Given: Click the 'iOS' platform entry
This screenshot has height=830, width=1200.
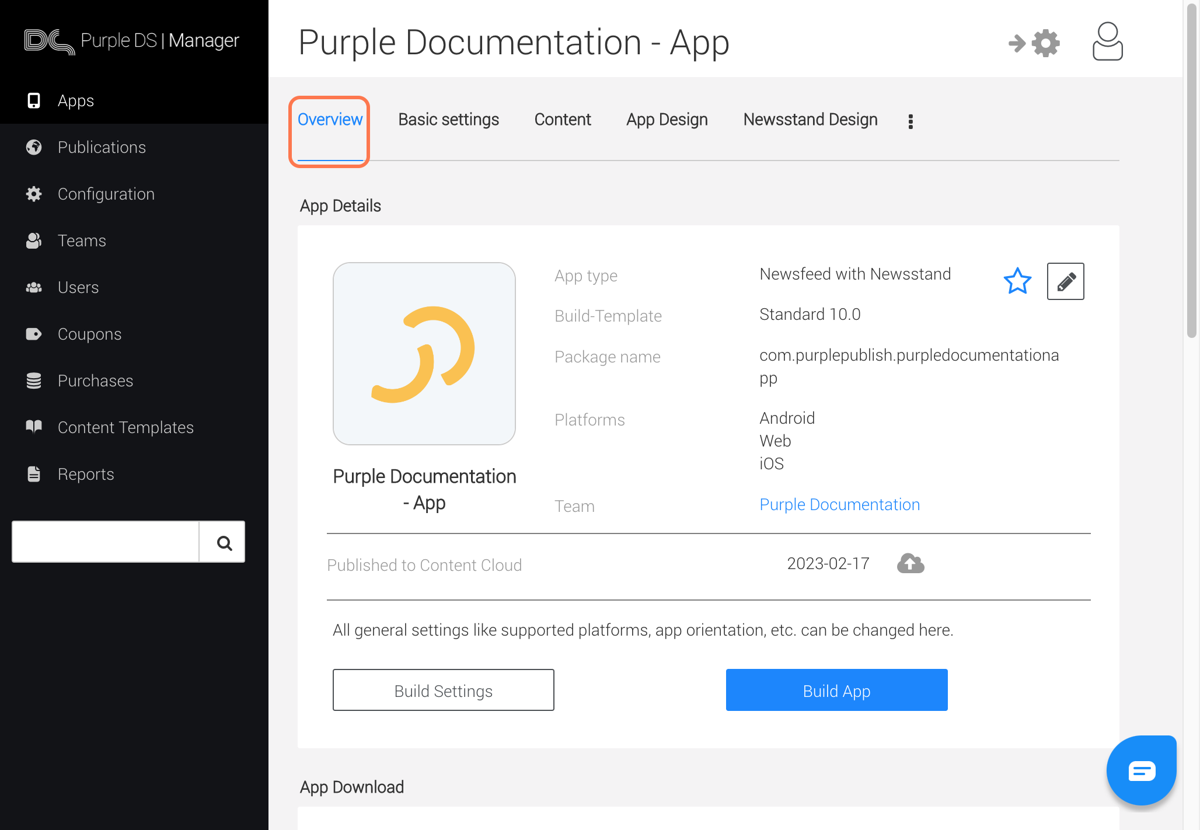Looking at the screenshot, I should click(x=772, y=464).
